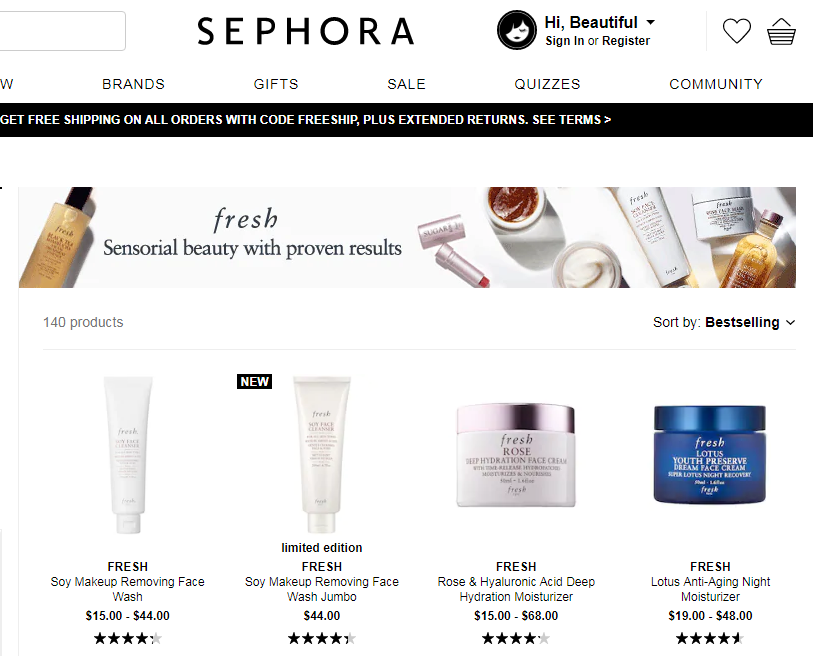The width and height of the screenshot is (813, 656).
Task: Open the QUIZZES menu
Action: click(547, 84)
